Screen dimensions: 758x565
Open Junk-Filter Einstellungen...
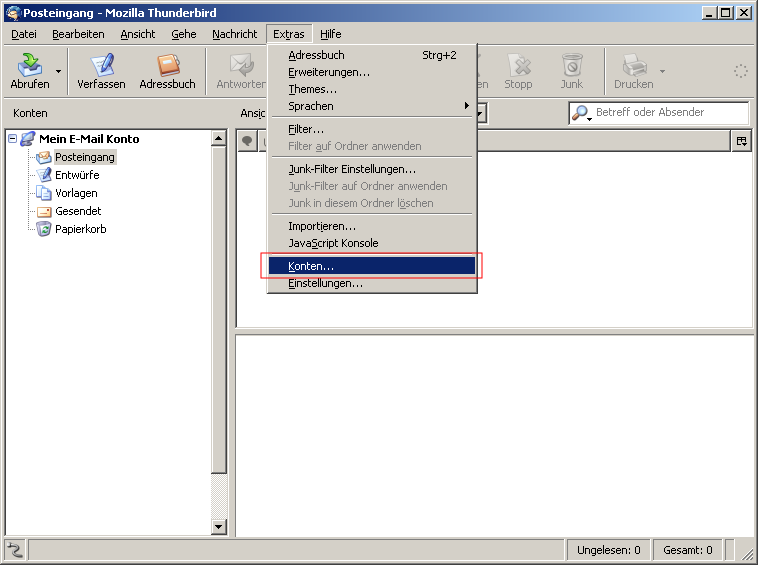[372, 169]
